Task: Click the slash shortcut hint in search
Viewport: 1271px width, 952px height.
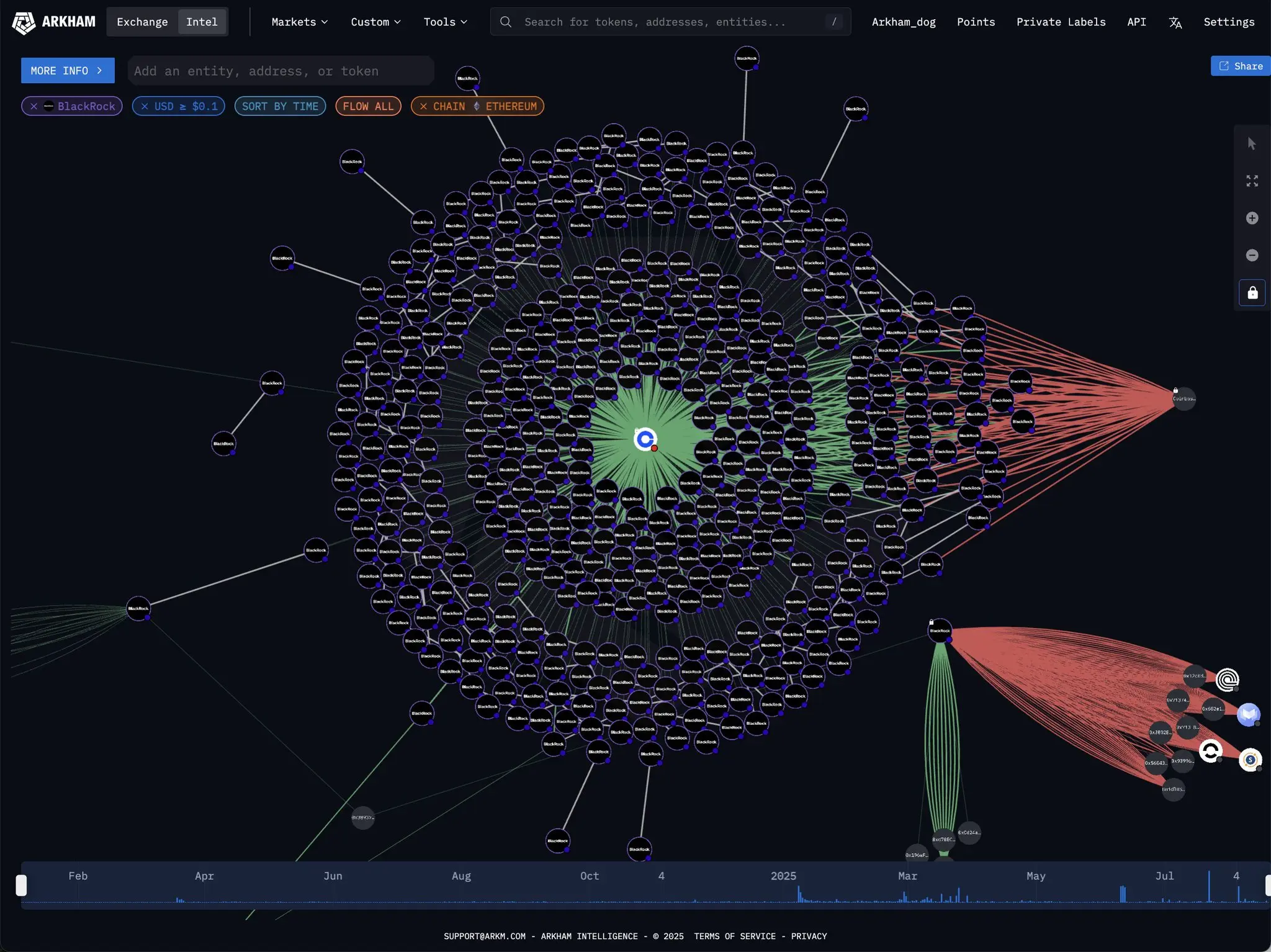Action: 833,22
